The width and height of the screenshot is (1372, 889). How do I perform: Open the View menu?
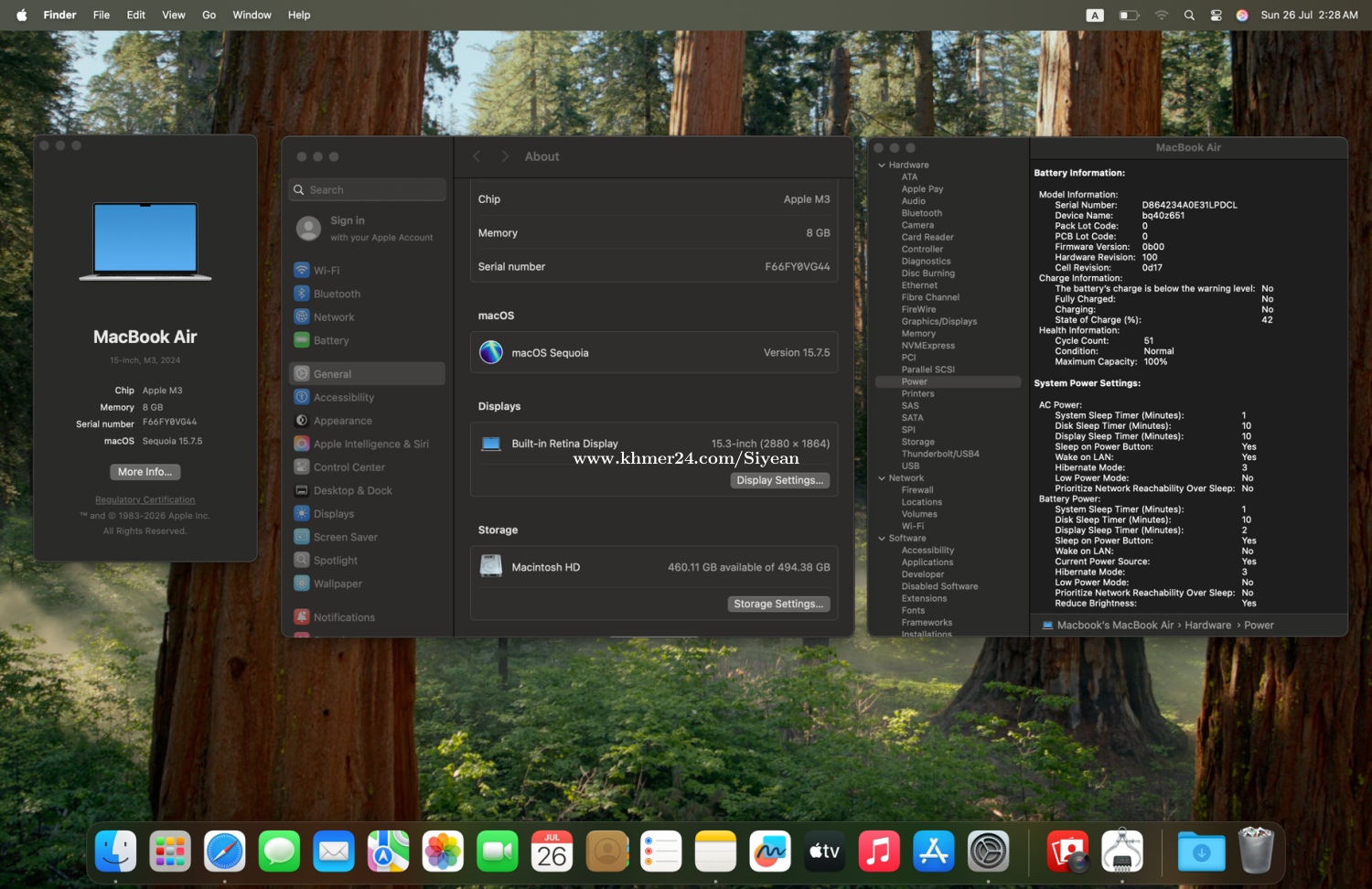[174, 15]
